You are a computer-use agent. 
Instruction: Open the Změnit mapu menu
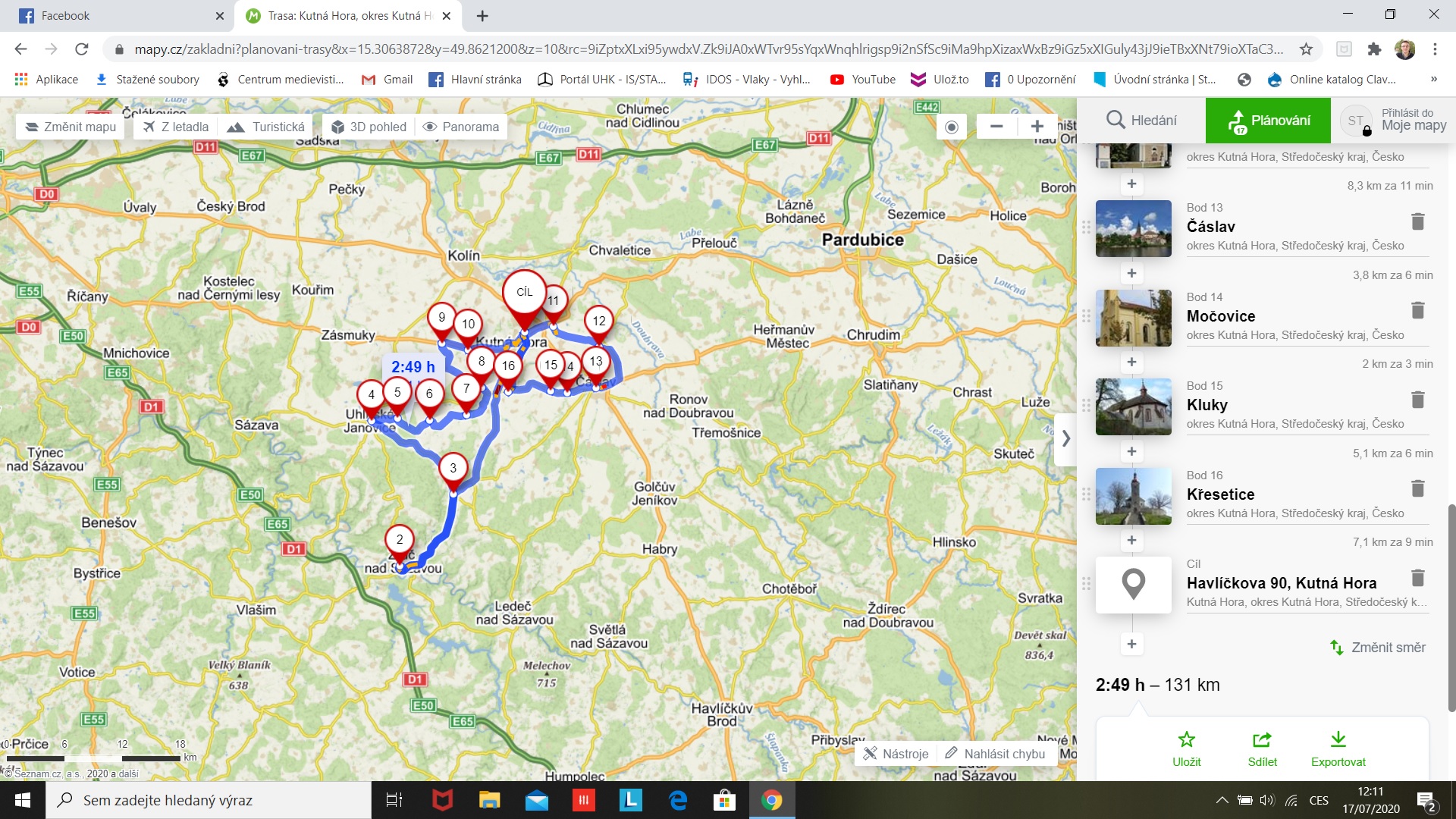(71, 127)
